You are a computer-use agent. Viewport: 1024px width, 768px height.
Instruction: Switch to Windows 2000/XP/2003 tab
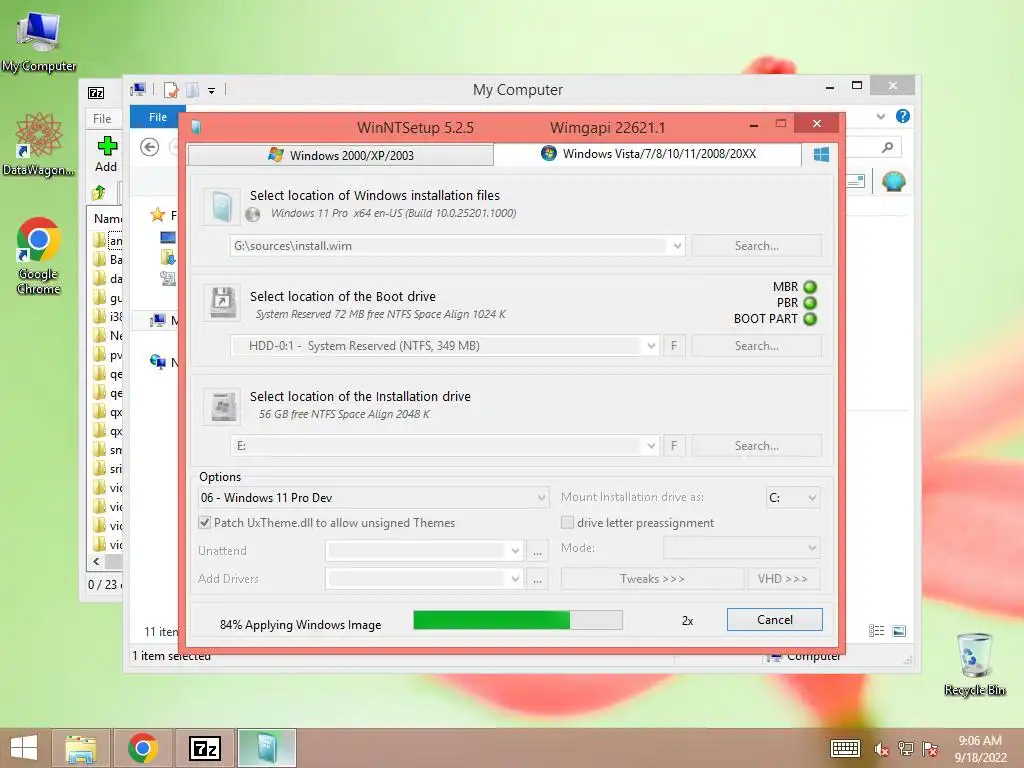click(x=340, y=155)
